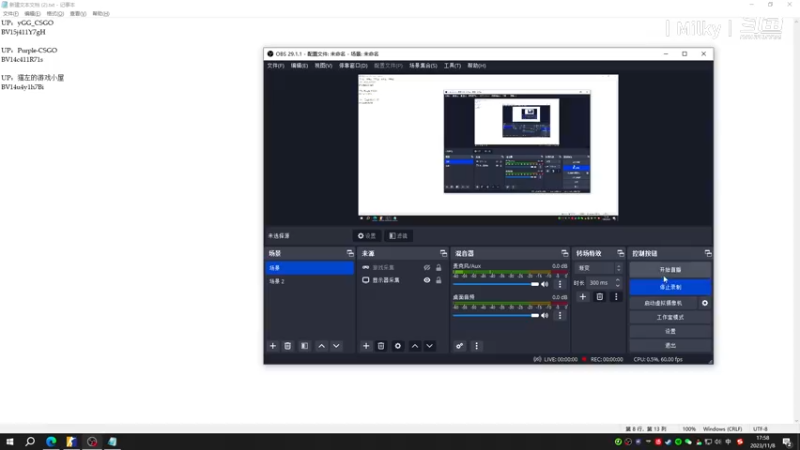Viewport: 800px width, 450px height.
Task: Click Filters button above Sources panel
Action: [x=398, y=236]
